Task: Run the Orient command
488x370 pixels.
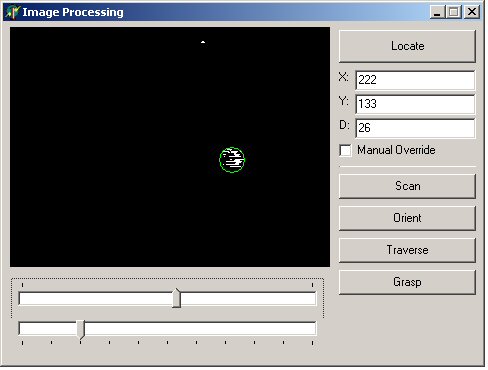Action: (x=407, y=218)
